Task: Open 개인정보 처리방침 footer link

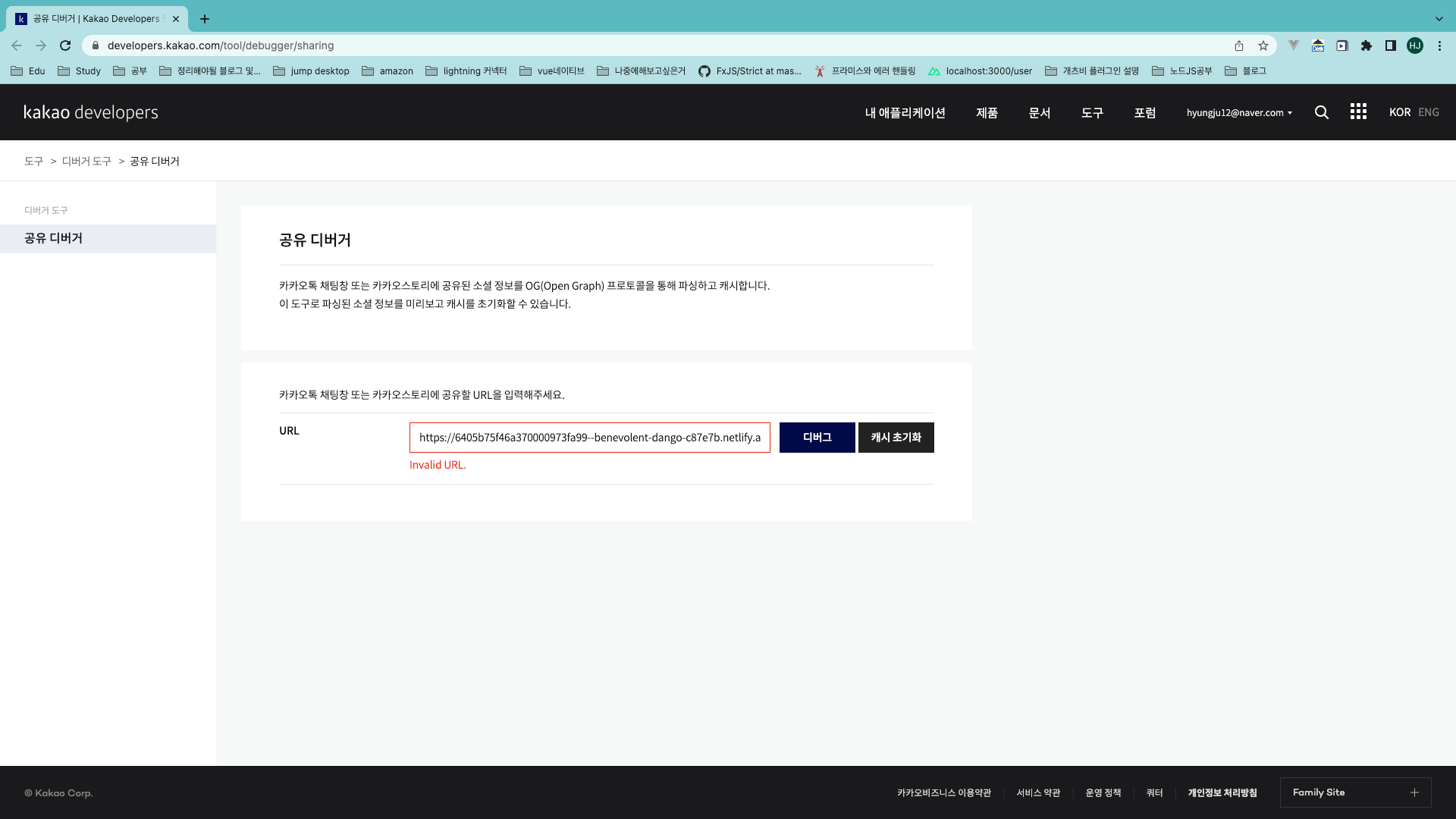Action: 1222,792
